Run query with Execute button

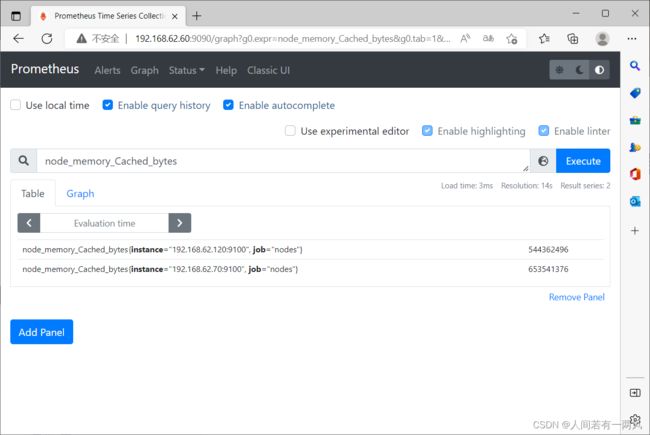pyautogui.click(x=583, y=160)
